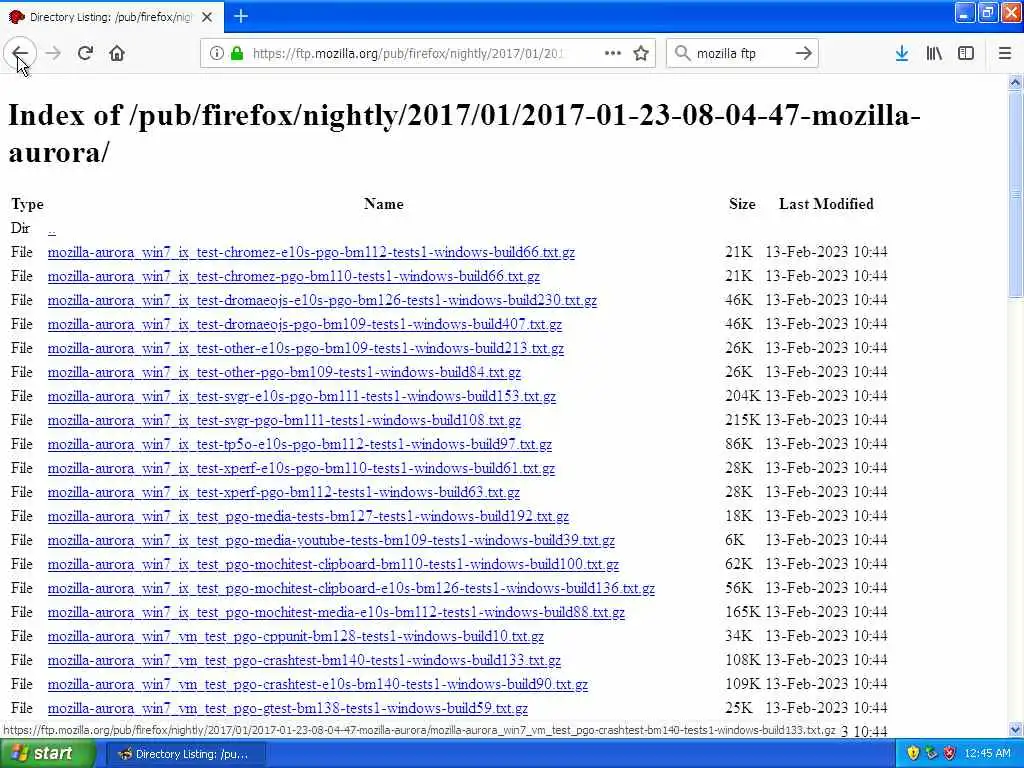This screenshot has height=768, width=1024.
Task: Click the vertical scrollbar thumb
Action: [1015, 194]
